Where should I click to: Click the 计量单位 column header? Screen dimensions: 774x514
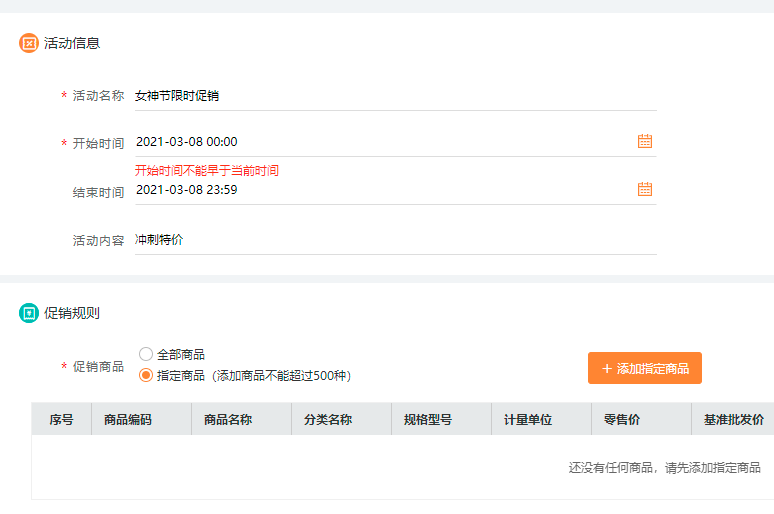pyautogui.click(x=528, y=420)
